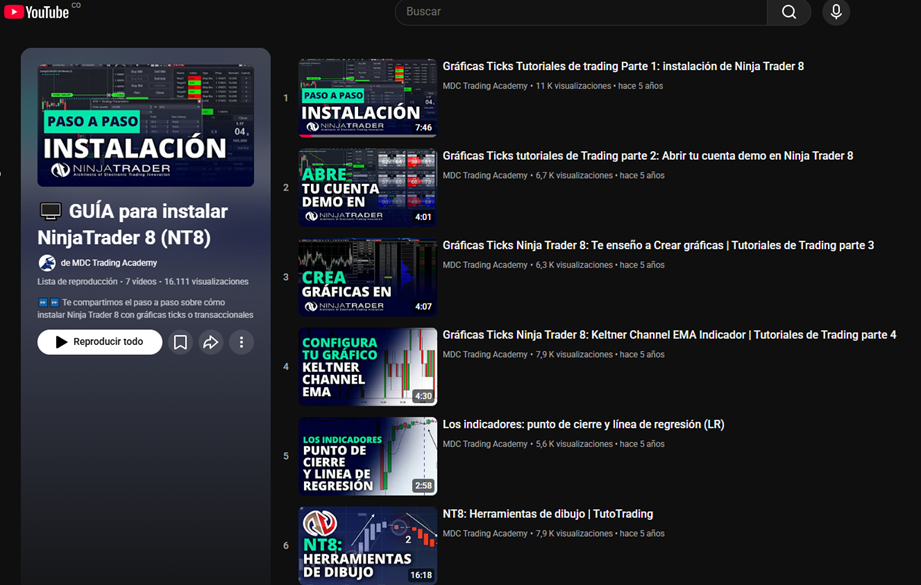
Task: Open 'Crea gráficas' video thumbnail
Action: point(367,277)
